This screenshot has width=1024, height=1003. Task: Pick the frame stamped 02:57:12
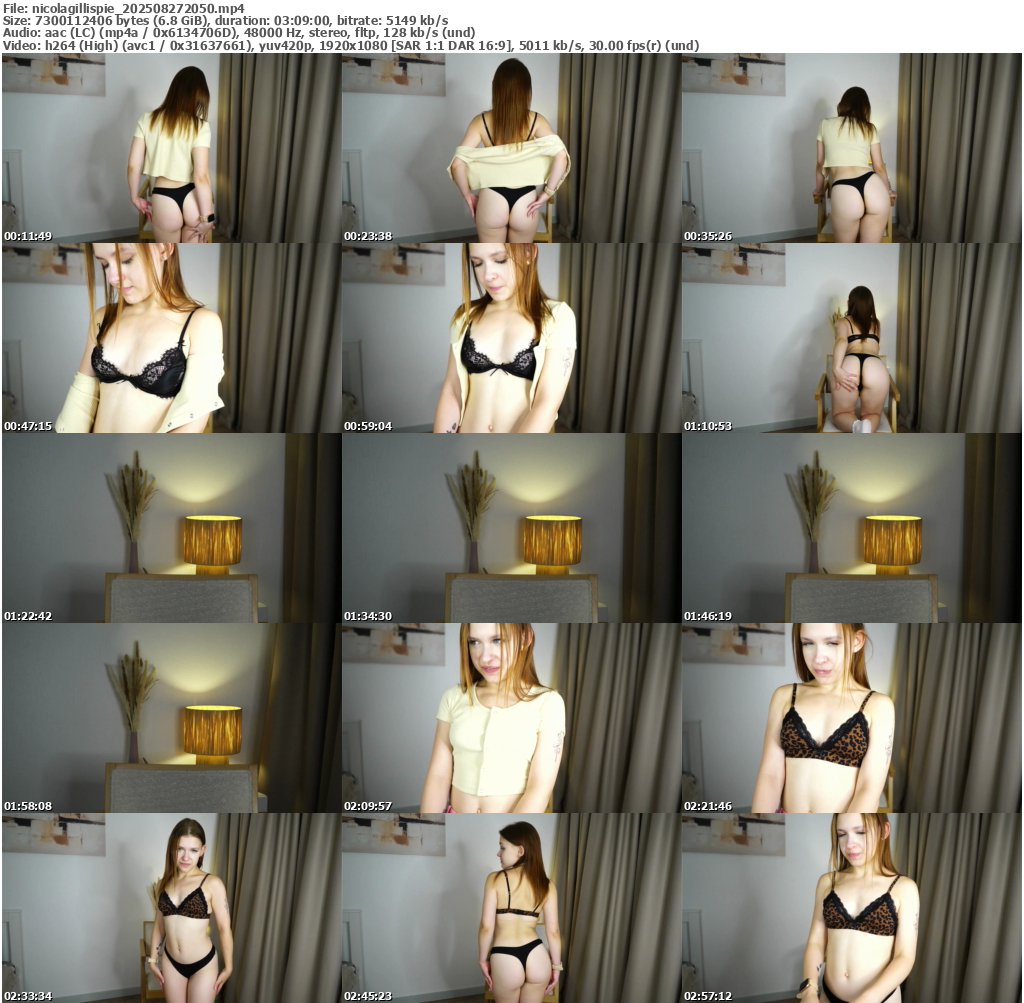tap(852, 908)
